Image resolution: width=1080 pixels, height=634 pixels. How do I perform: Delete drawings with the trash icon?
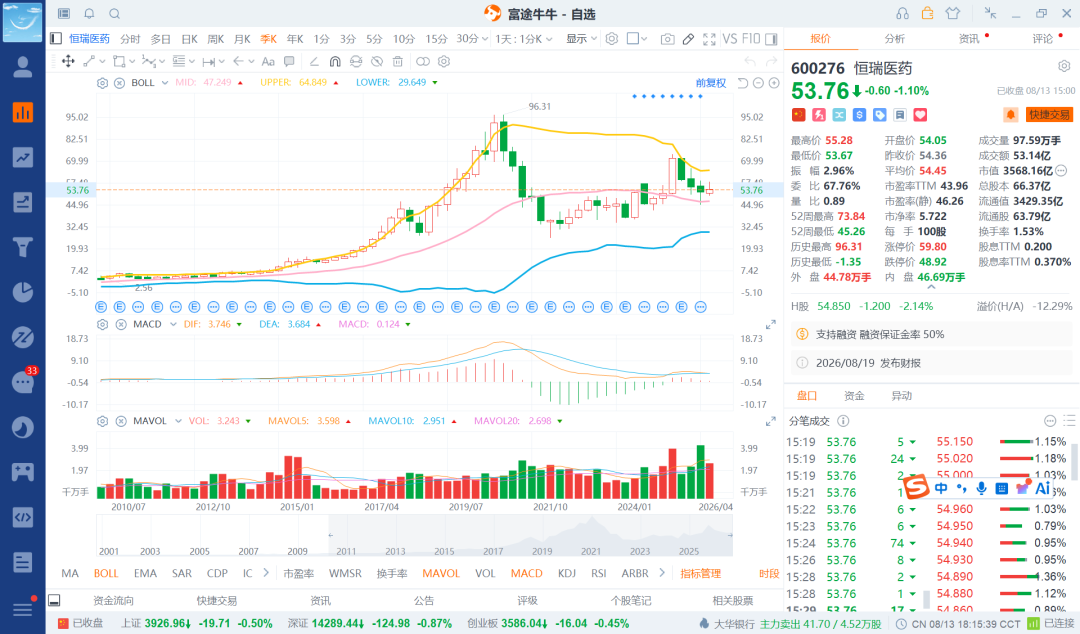coord(397,61)
